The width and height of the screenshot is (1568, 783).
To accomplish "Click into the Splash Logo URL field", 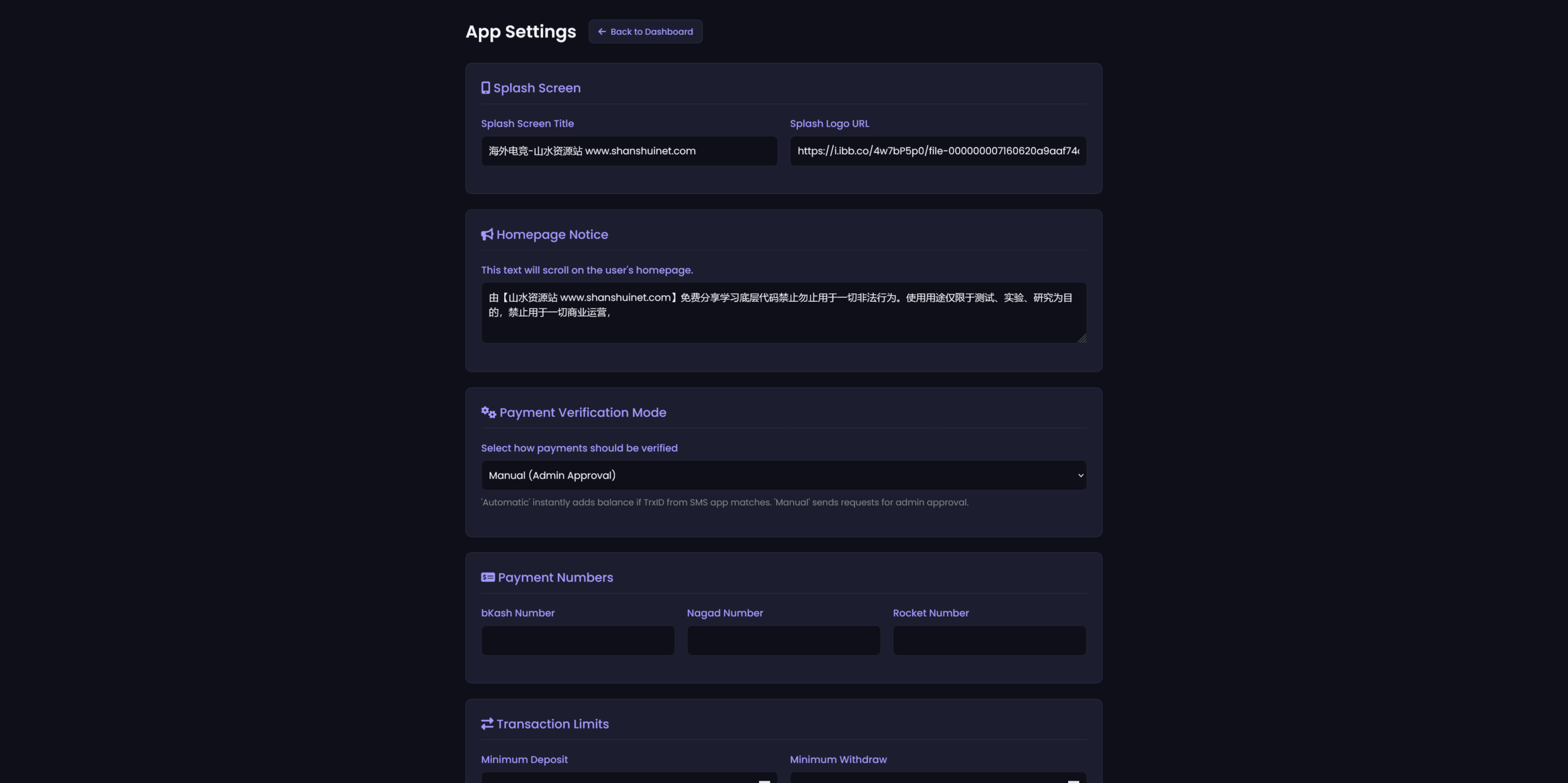I will tap(938, 151).
